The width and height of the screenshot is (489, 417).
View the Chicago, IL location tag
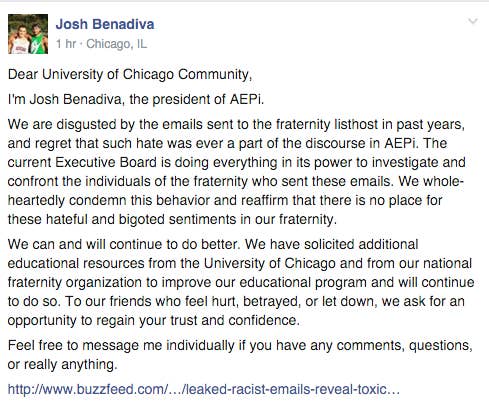point(117,44)
